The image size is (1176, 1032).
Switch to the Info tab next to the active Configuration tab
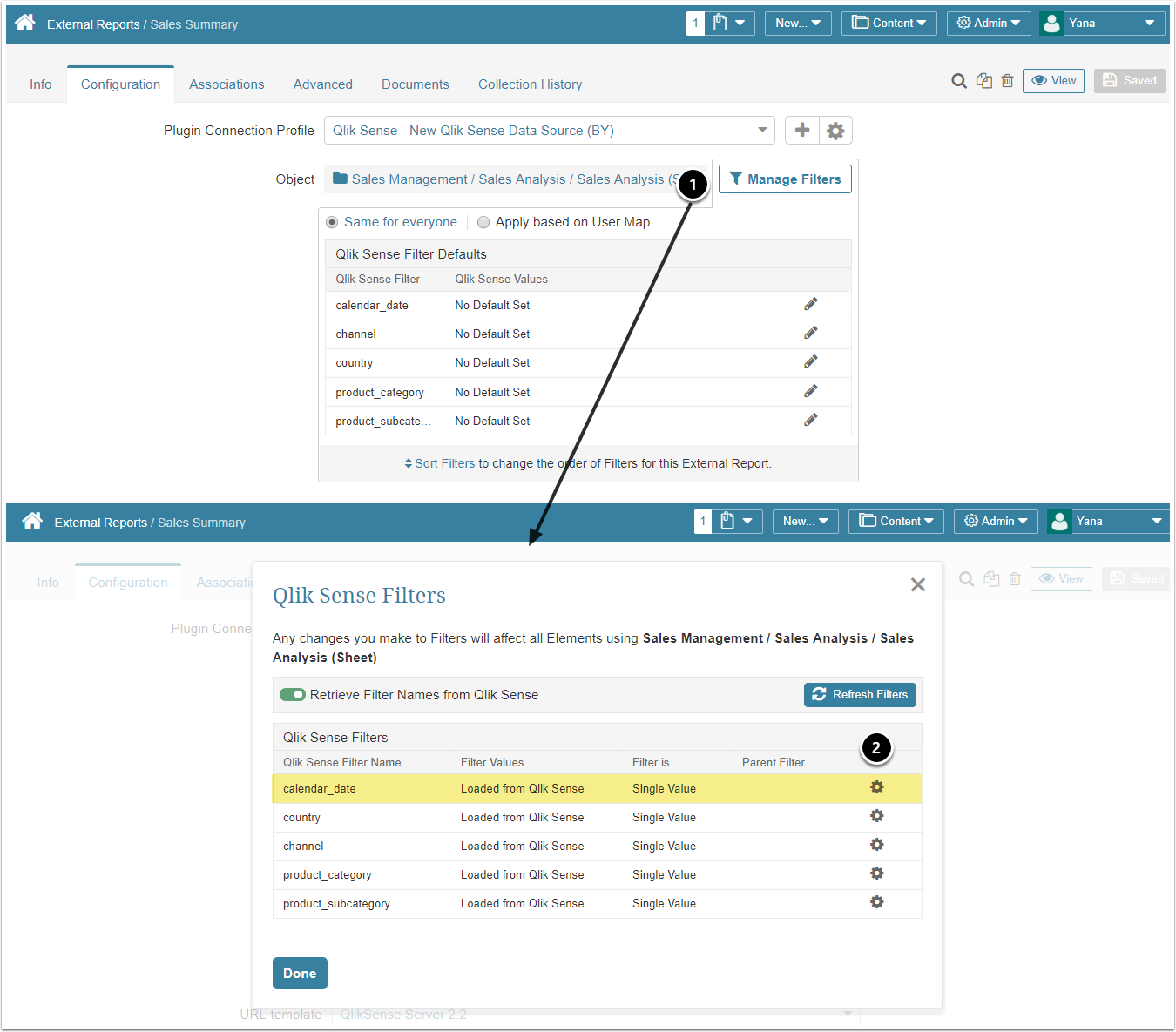41,84
